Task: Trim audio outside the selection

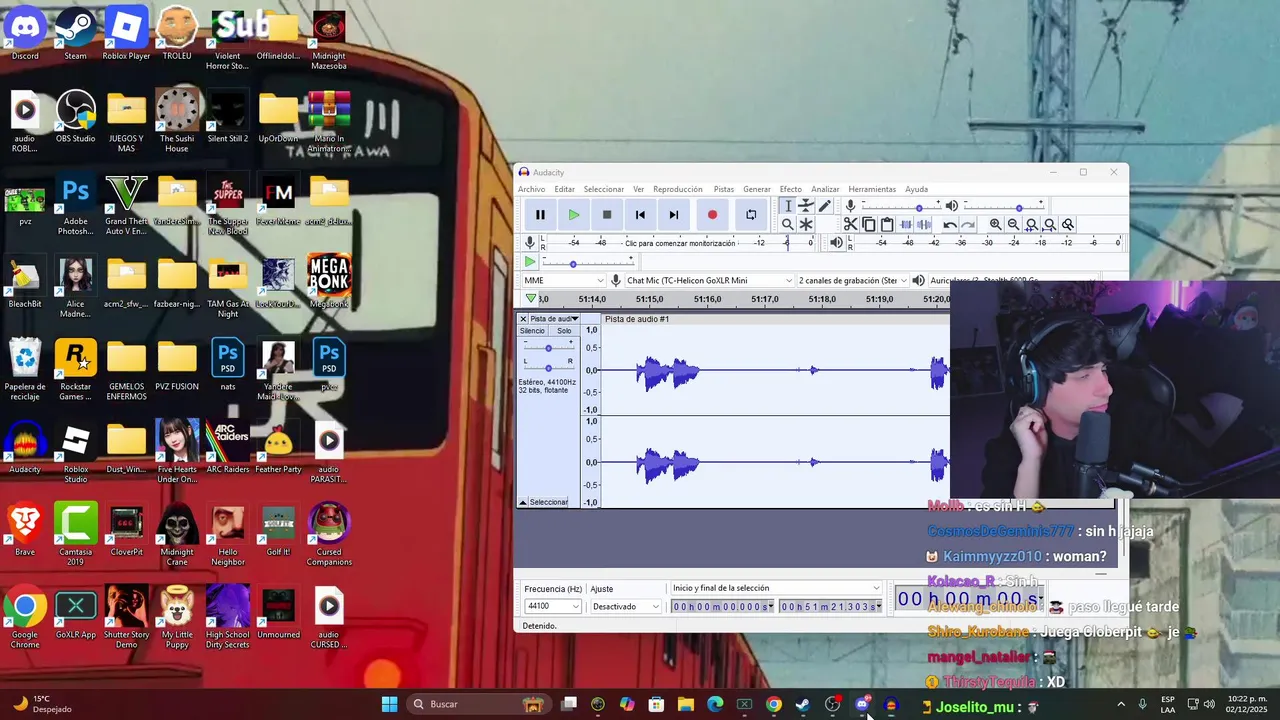Action: click(x=906, y=224)
